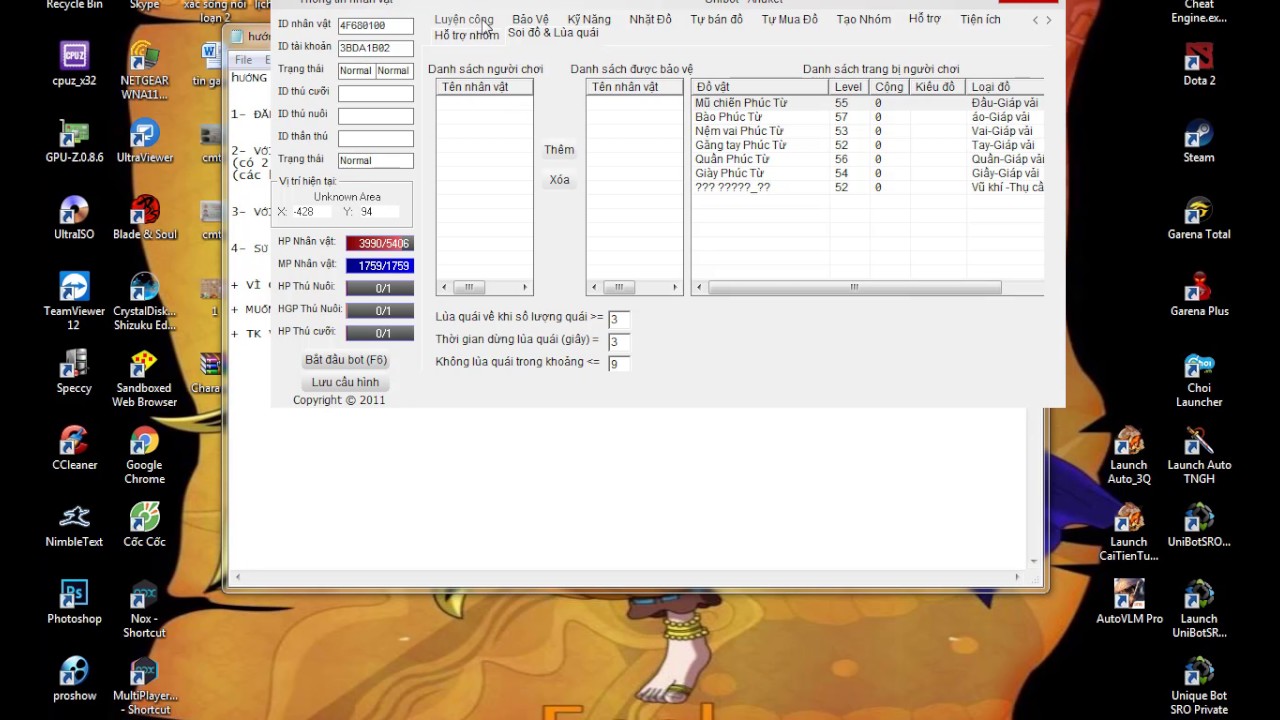The width and height of the screenshot is (1280, 720).
Task: Select the Kỹ Năng tab
Action: click(x=589, y=19)
